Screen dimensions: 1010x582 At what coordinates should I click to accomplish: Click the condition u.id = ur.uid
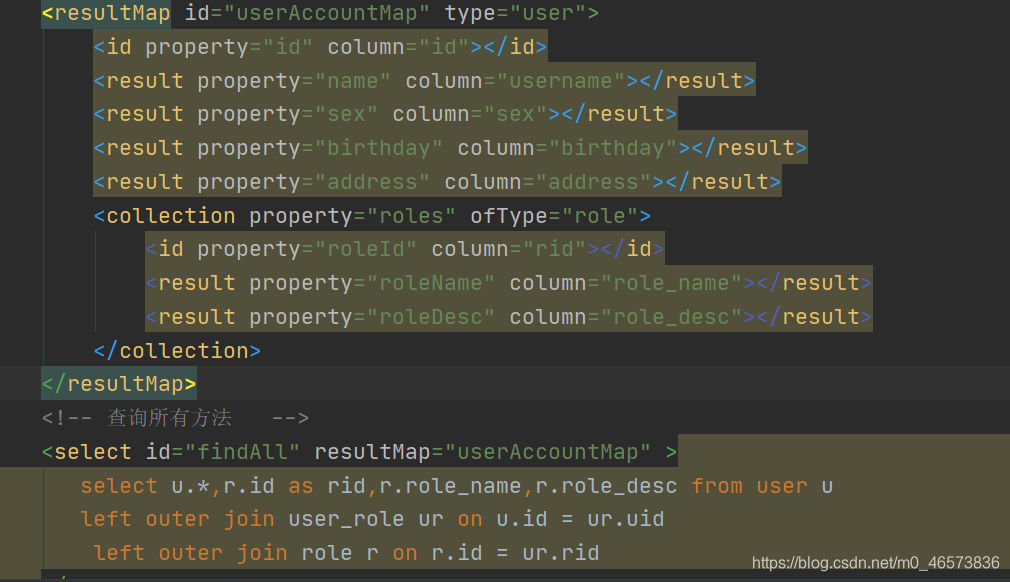click(580, 519)
